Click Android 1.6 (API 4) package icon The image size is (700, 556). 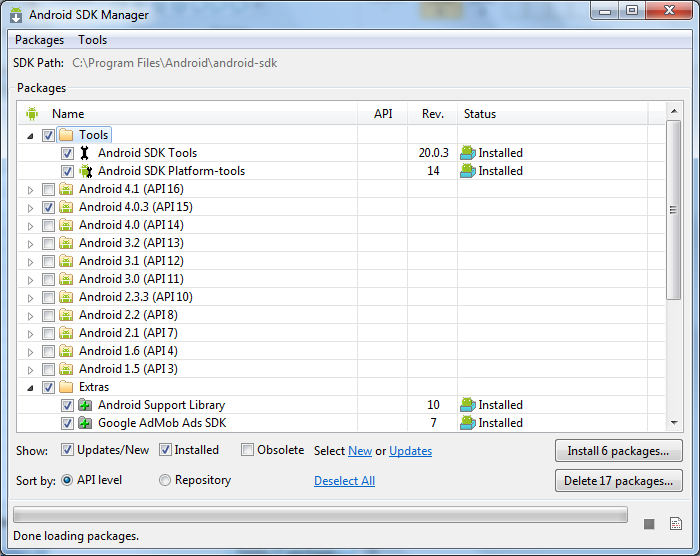tap(66, 351)
